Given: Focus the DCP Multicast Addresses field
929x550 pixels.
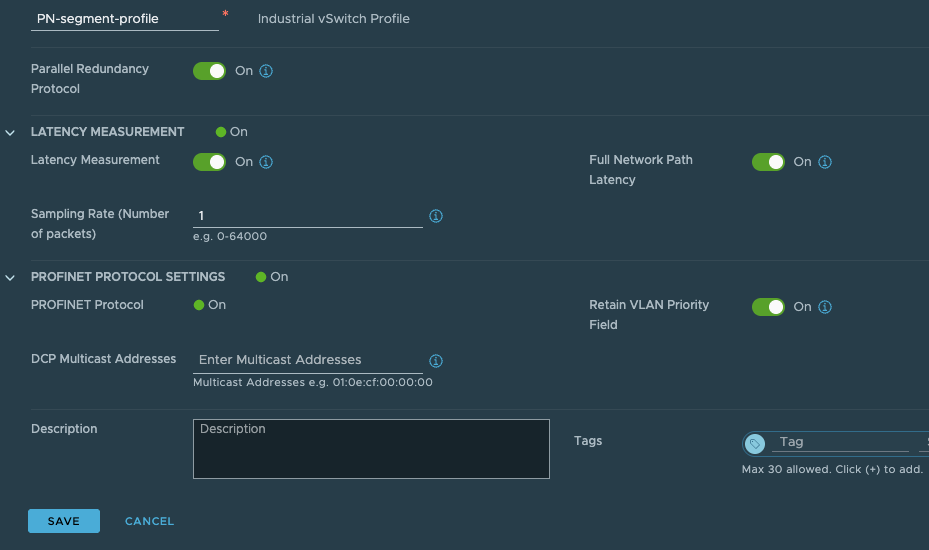Looking at the screenshot, I should [307, 360].
